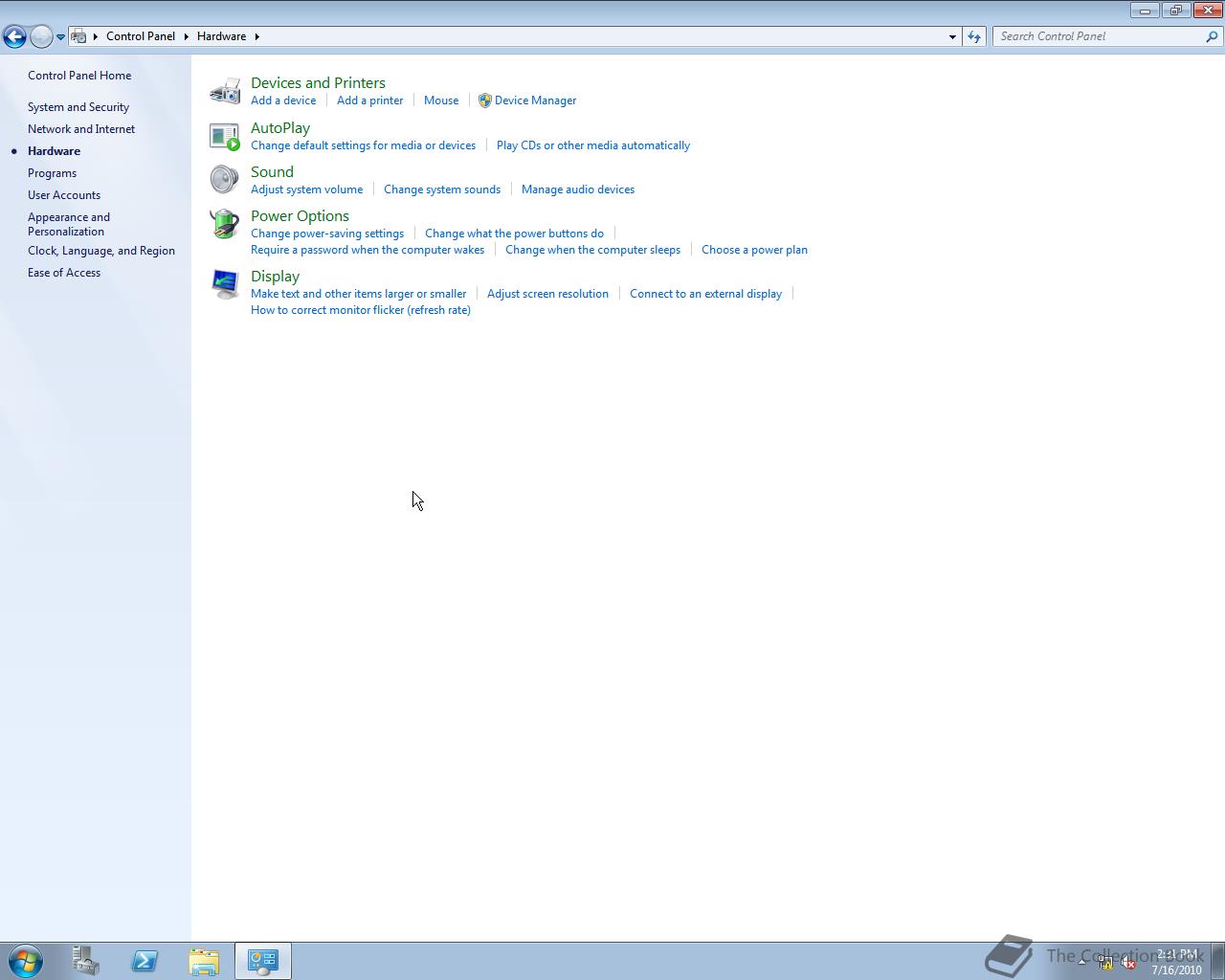
Task: Click Change power-saving settings
Action: [x=327, y=234]
